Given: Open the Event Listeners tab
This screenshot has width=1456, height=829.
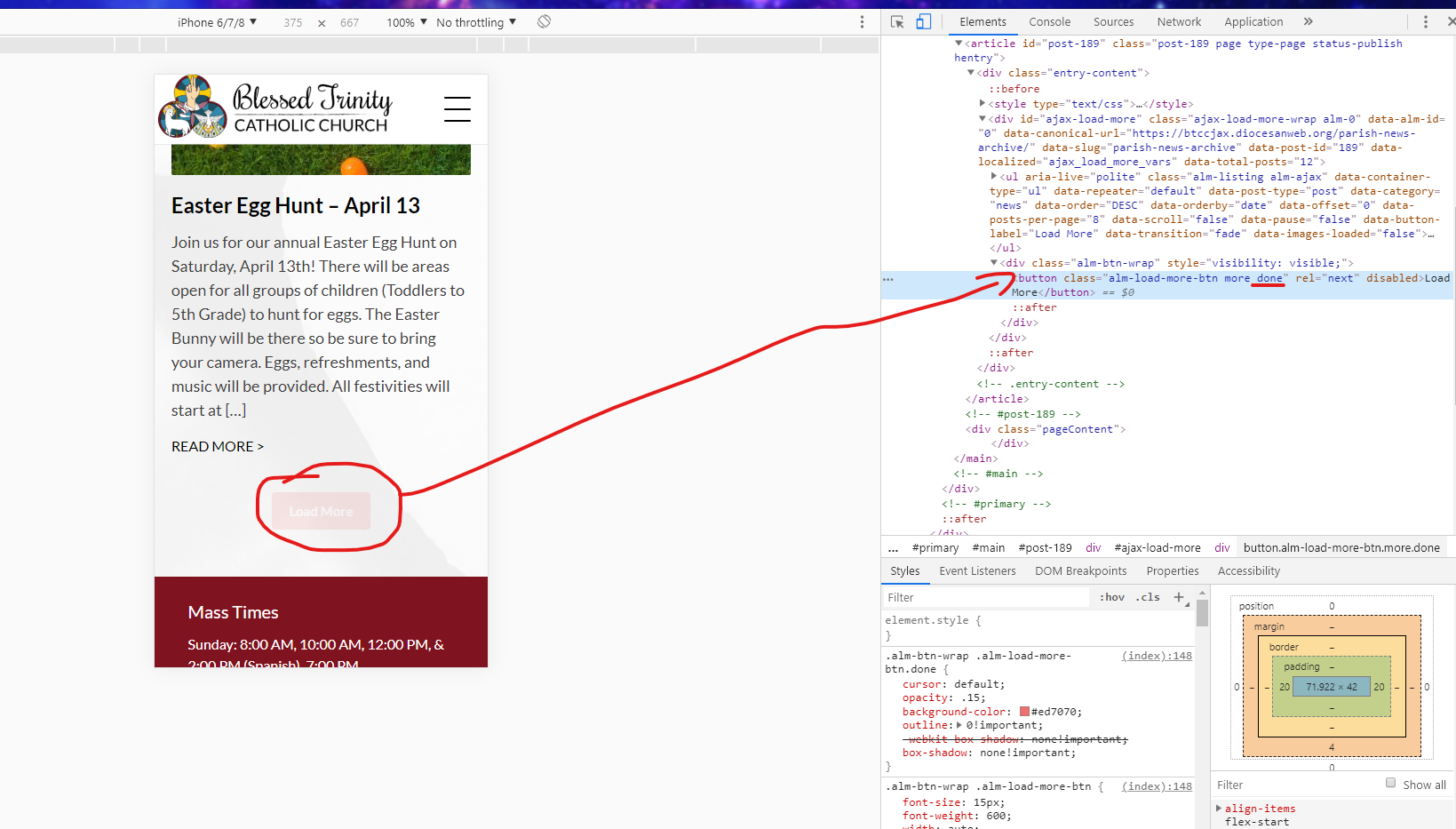Looking at the screenshot, I should [x=977, y=571].
